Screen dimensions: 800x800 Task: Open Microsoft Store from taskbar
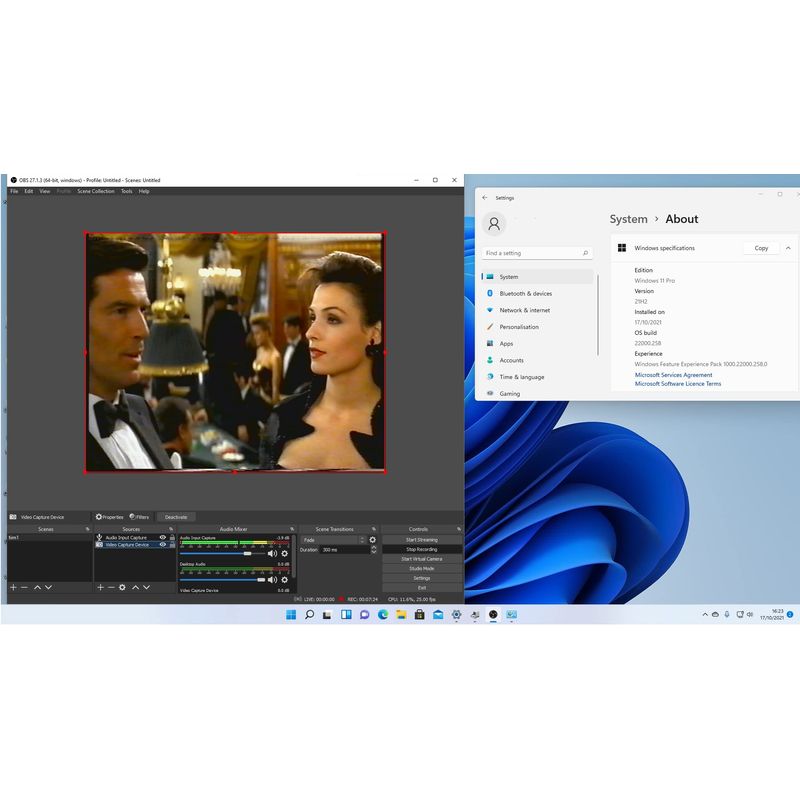(x=419, y=614)
